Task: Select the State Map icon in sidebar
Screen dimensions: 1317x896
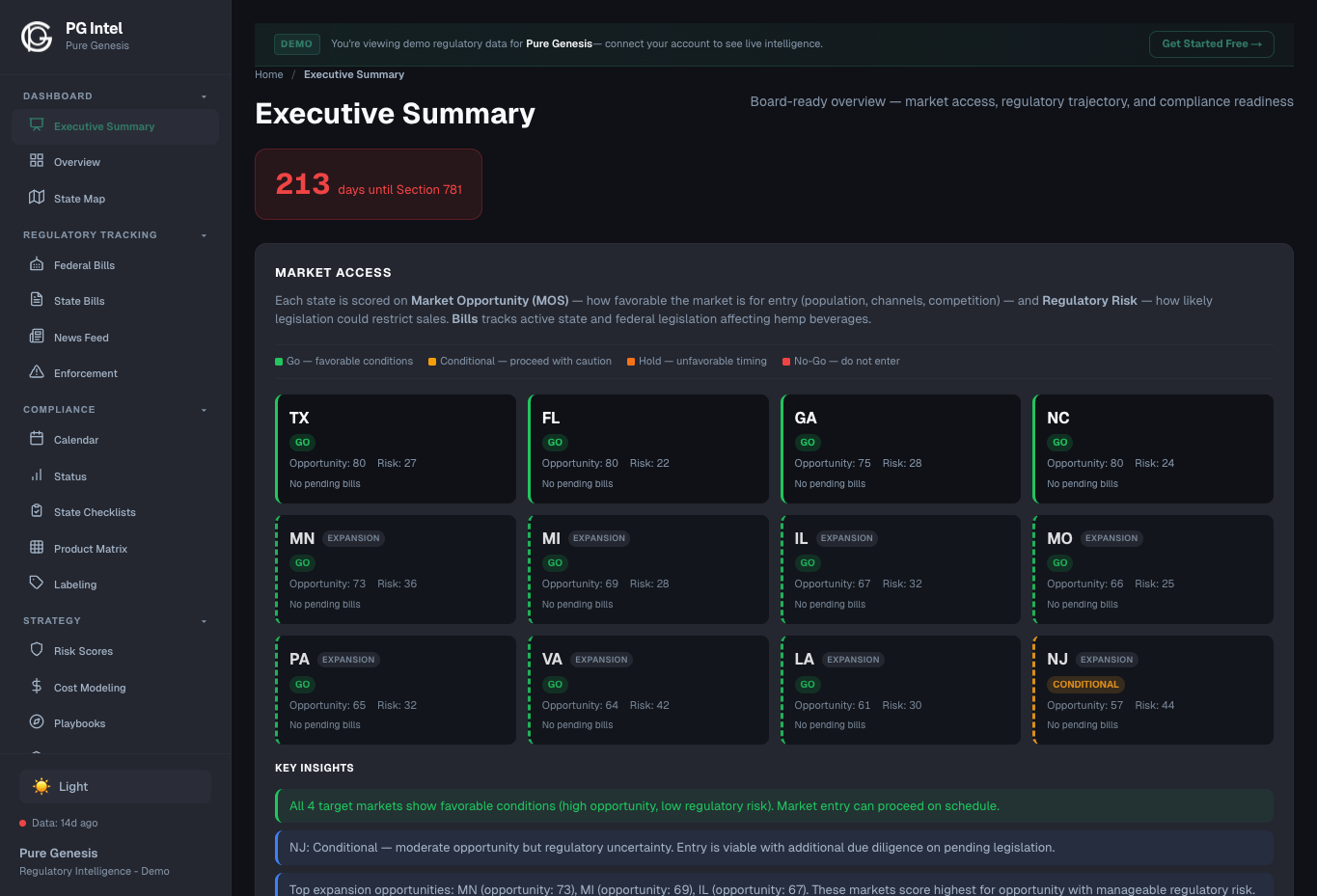Action: pos(35,198)
